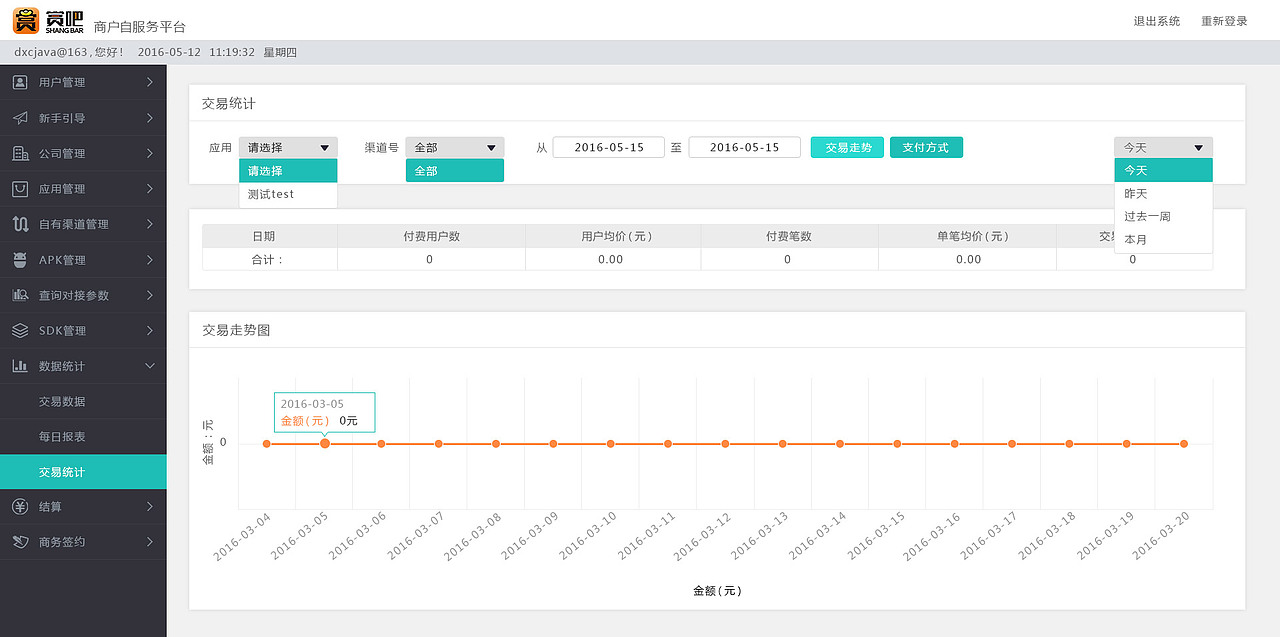
Task: Click the 查询对接参数 chart icon
Action: click(x=20, y=295)
